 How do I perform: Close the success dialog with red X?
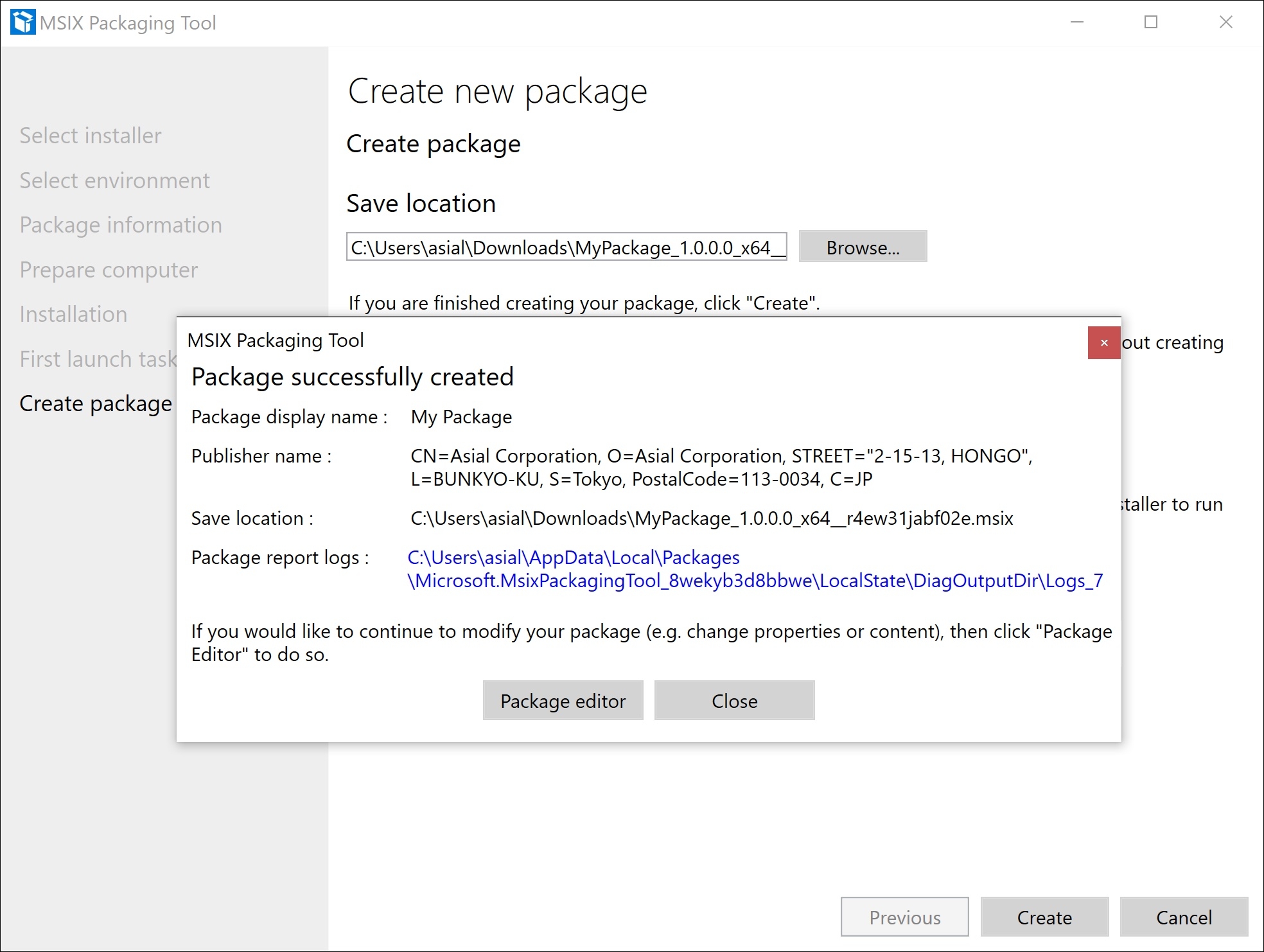click(x=1103, y=342)
